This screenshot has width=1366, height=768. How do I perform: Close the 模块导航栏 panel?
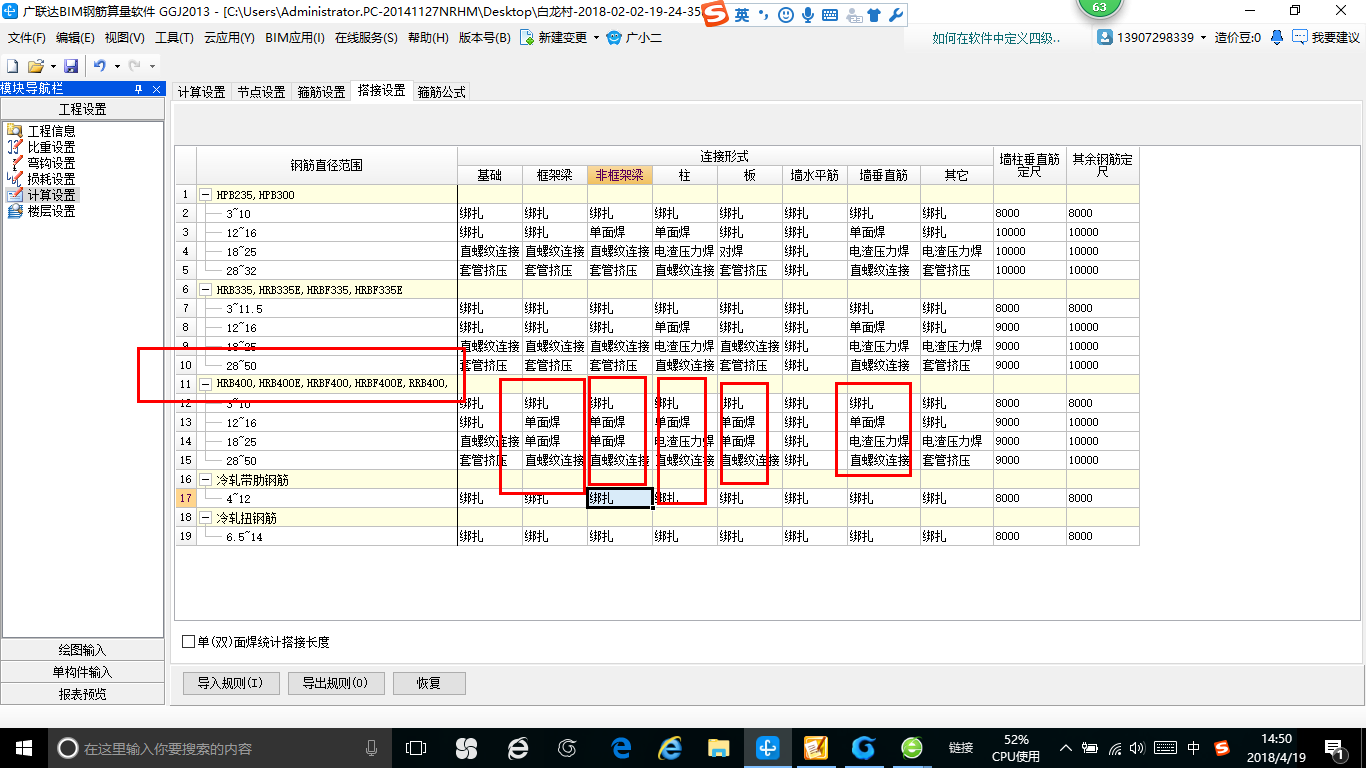[157, 89]
